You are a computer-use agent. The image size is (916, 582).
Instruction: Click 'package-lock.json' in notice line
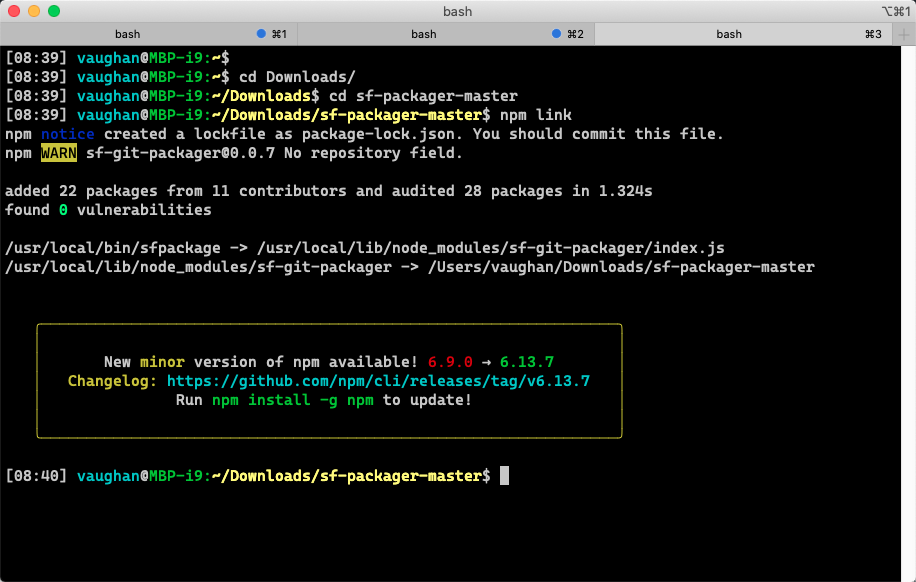coord(378,134)
